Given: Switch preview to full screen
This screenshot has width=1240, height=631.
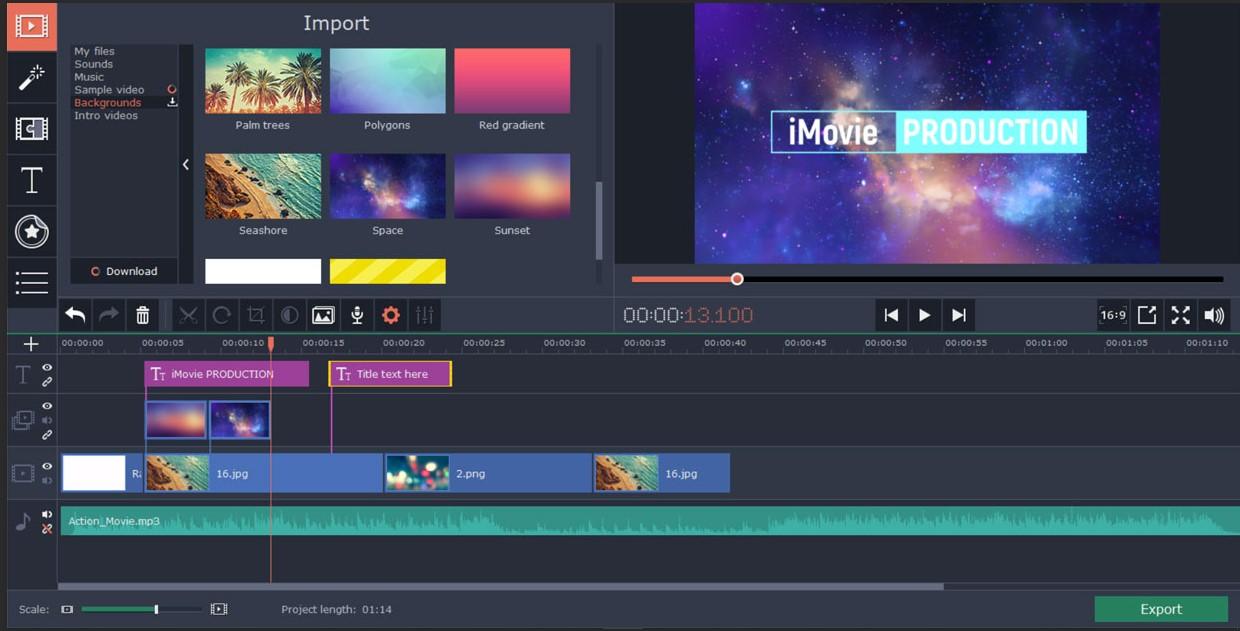Looking at the screenshot, I should [1181, 315].
